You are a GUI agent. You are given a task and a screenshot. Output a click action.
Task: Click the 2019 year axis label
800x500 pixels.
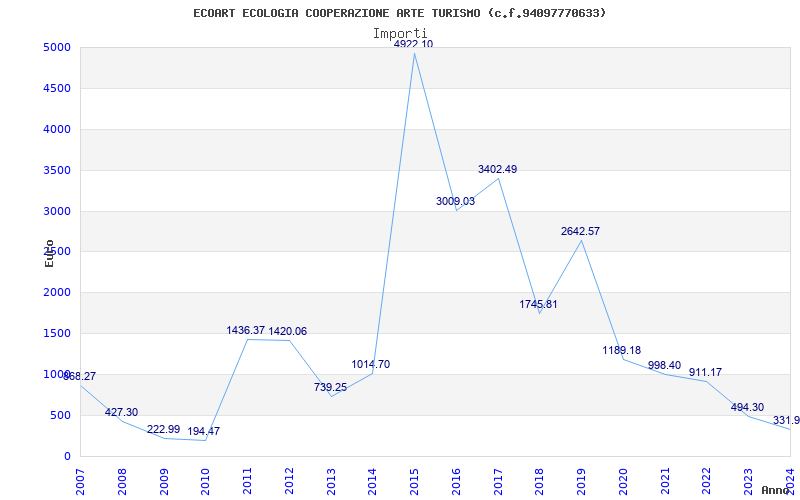coord(582,482)
